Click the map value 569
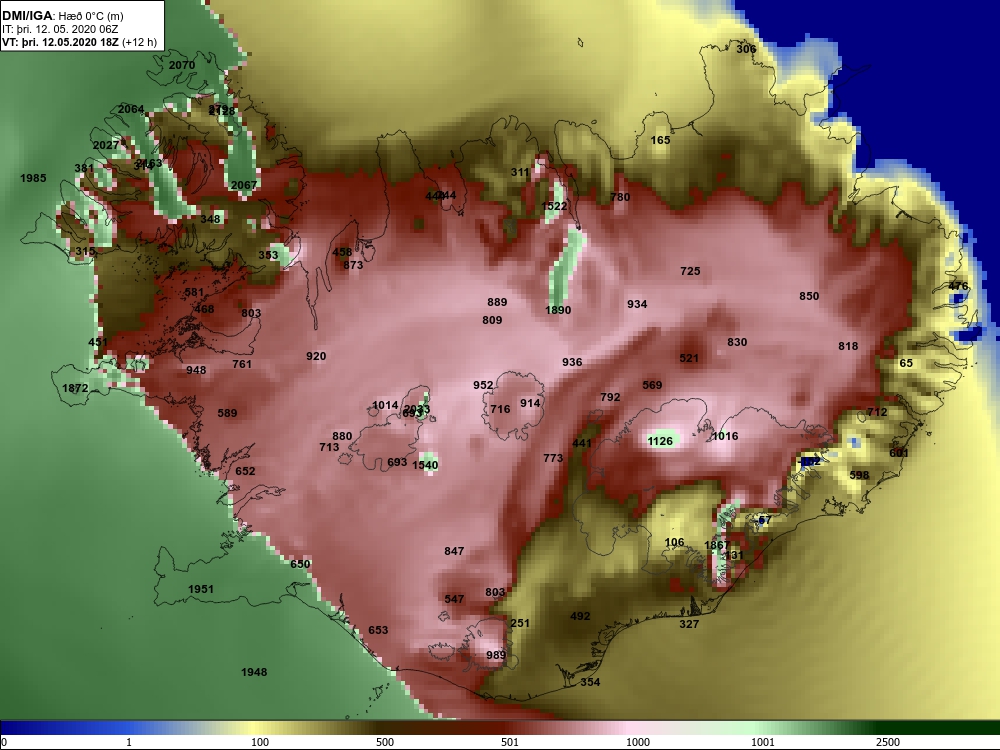The height and width of the screenshot is (750, 1000). click(x=652, y=385)
